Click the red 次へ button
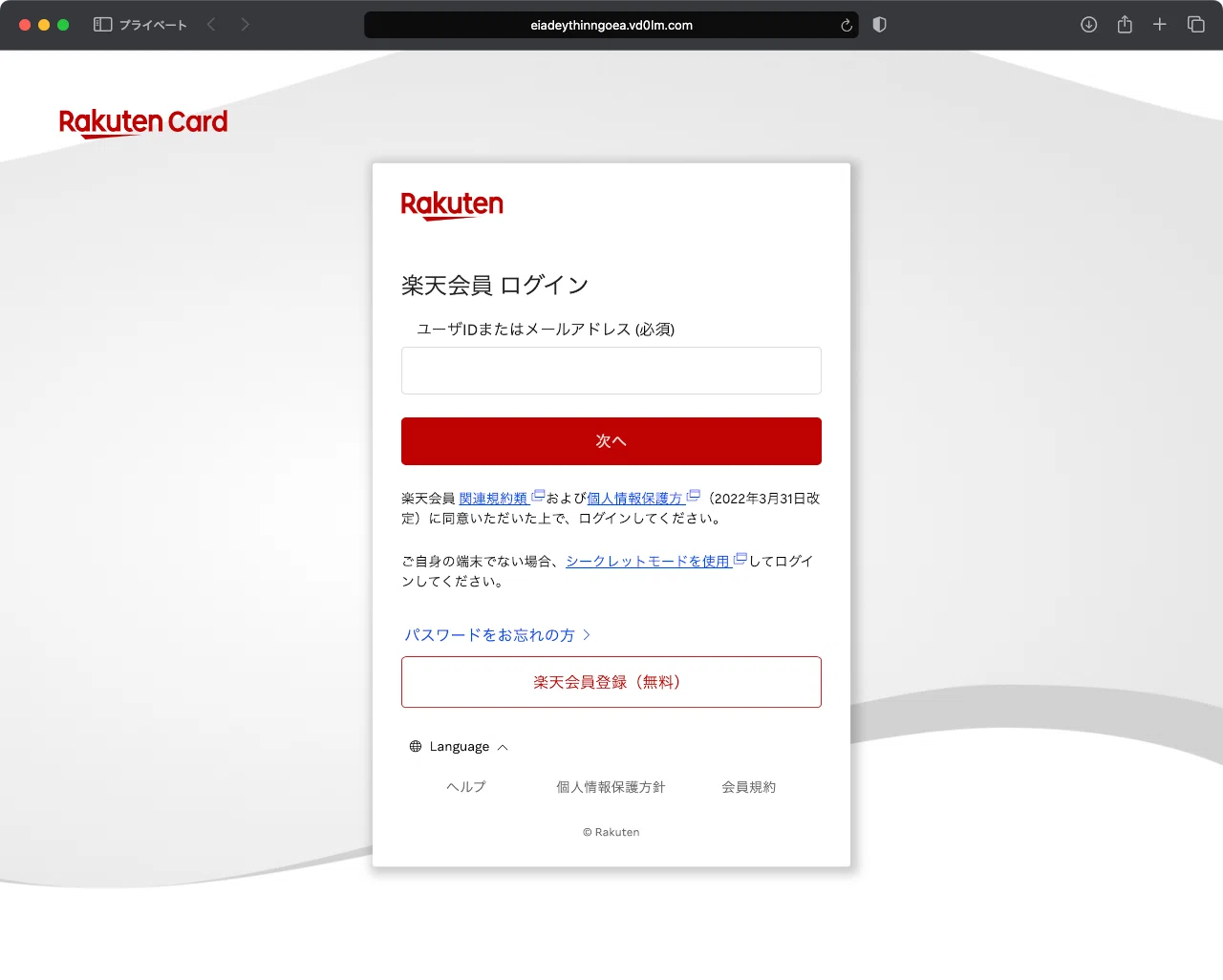Viewport: 1223px width, 980px height. click(611, 441)
